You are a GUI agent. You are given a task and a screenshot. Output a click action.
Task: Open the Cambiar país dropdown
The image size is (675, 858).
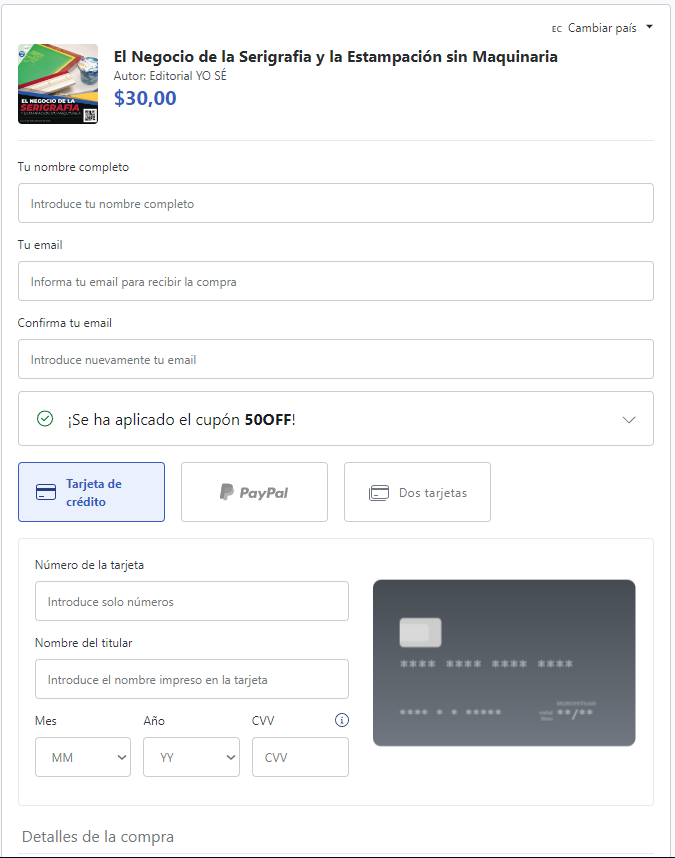click(x=602, y=28)
